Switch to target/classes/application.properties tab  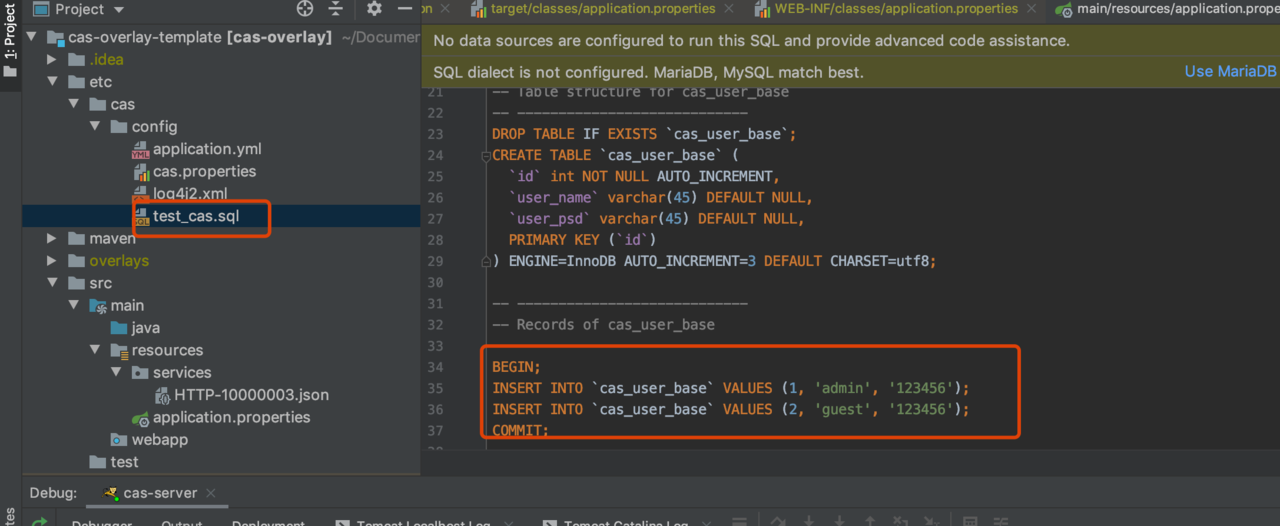pyautogui.click(x=602, y=9)
